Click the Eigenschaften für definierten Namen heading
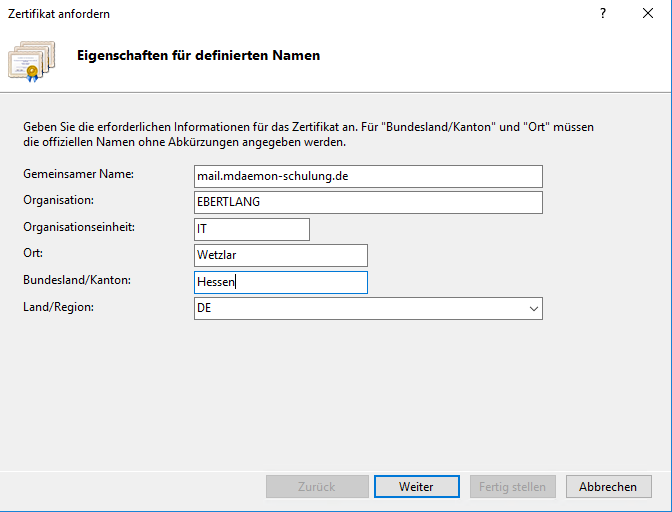 (198, 56)
